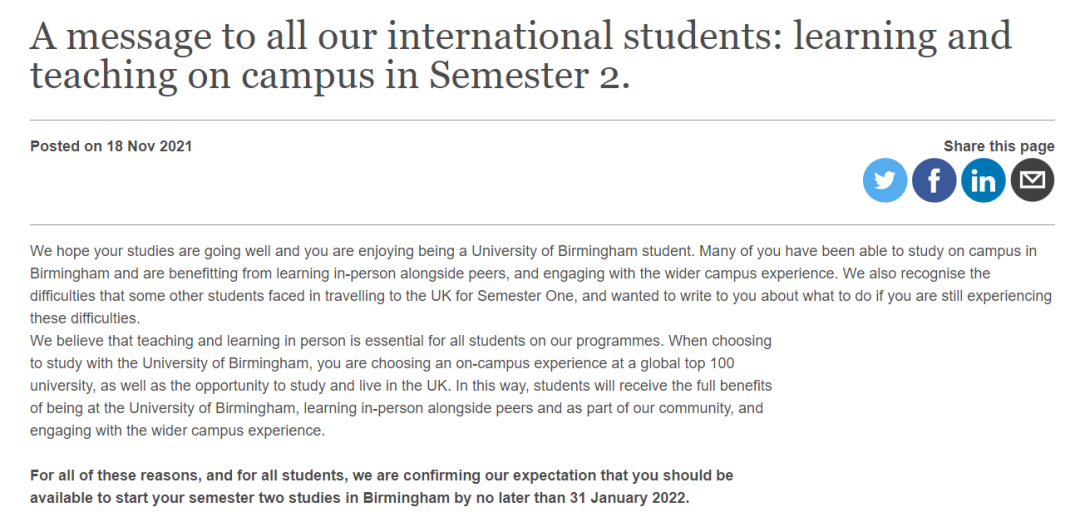Screen dimensions: 1080x522
Task: Click the horizontal divider below share icons
Action: click(540, 225)
